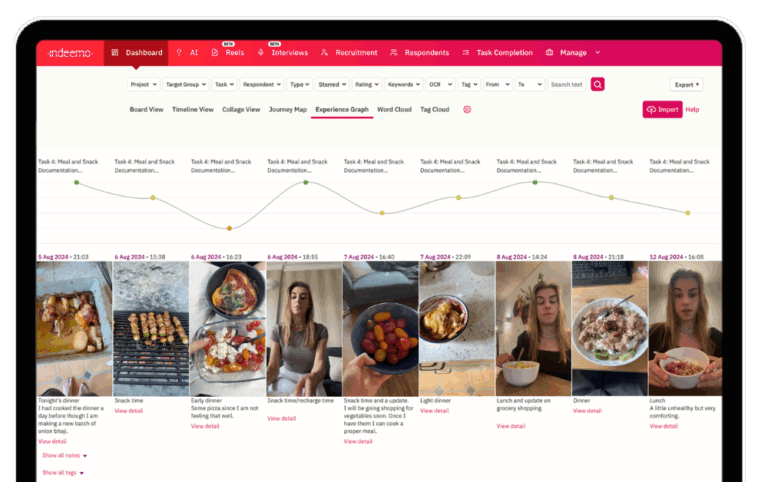Open the Respondents section

(420, 53)
